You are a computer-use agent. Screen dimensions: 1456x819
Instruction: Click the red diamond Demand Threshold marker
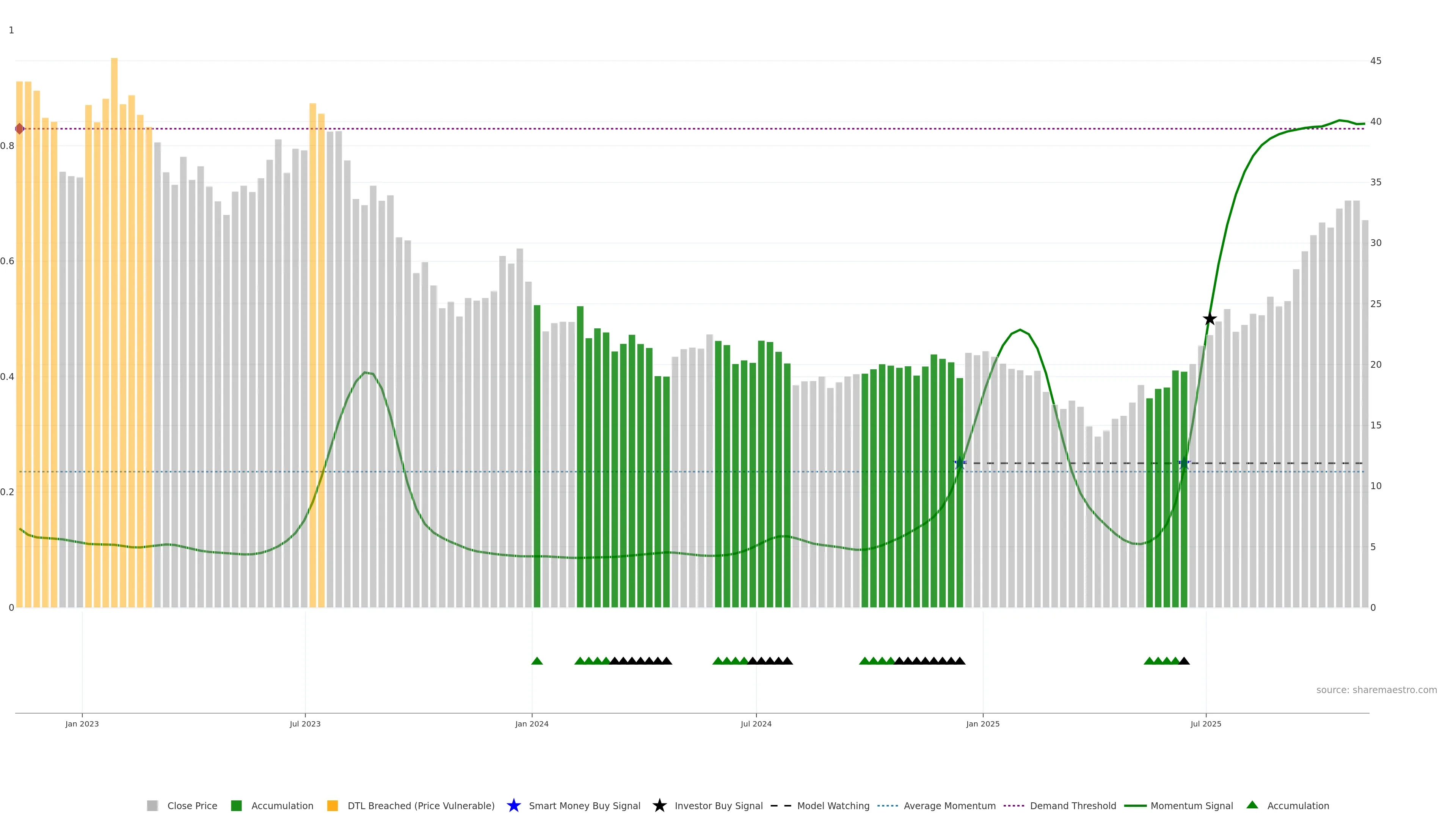point(20,129)
